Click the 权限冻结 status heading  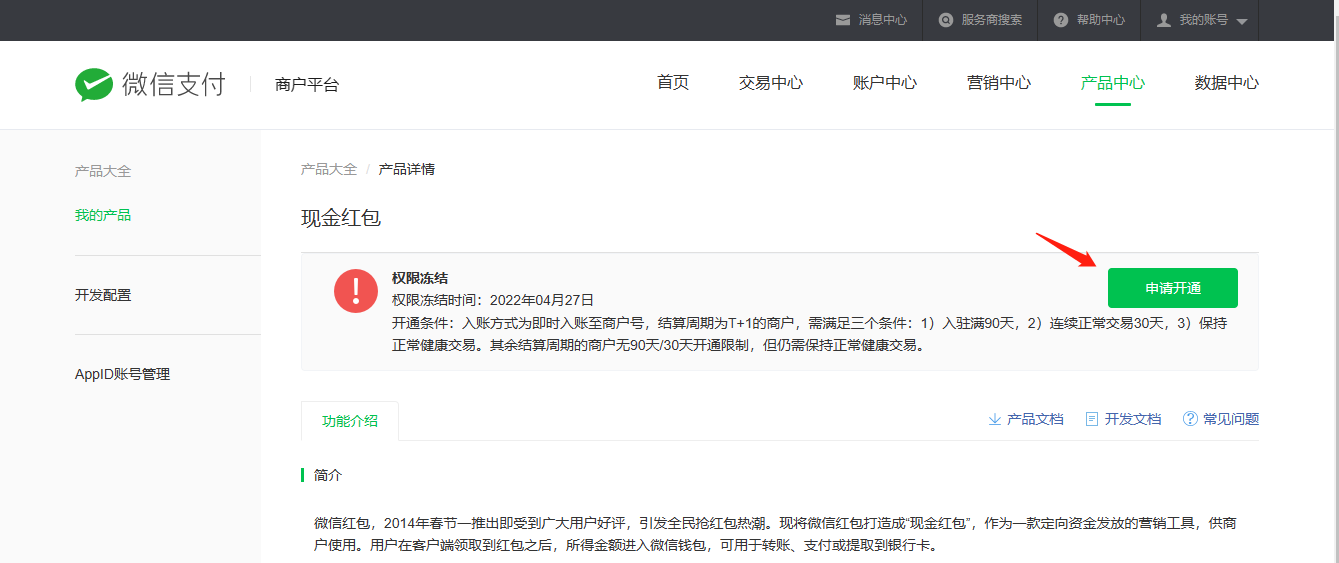[420, 278]
